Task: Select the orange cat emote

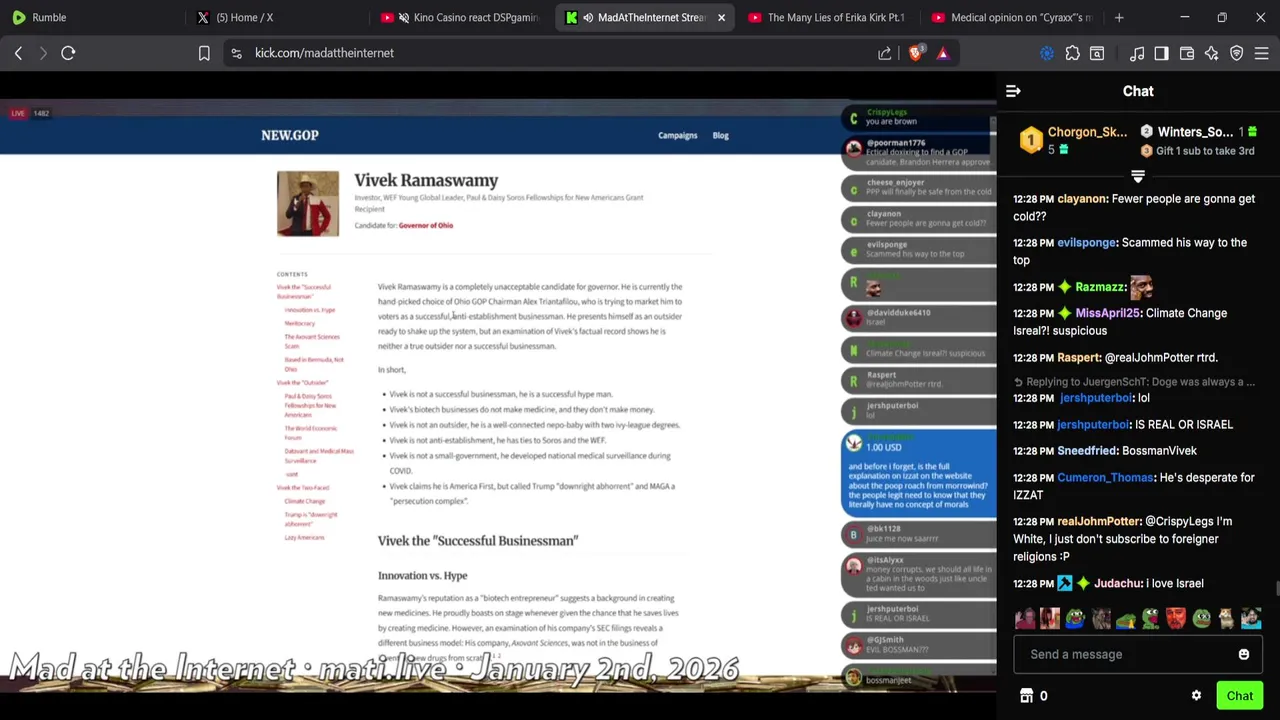Action: [1226, 619]
